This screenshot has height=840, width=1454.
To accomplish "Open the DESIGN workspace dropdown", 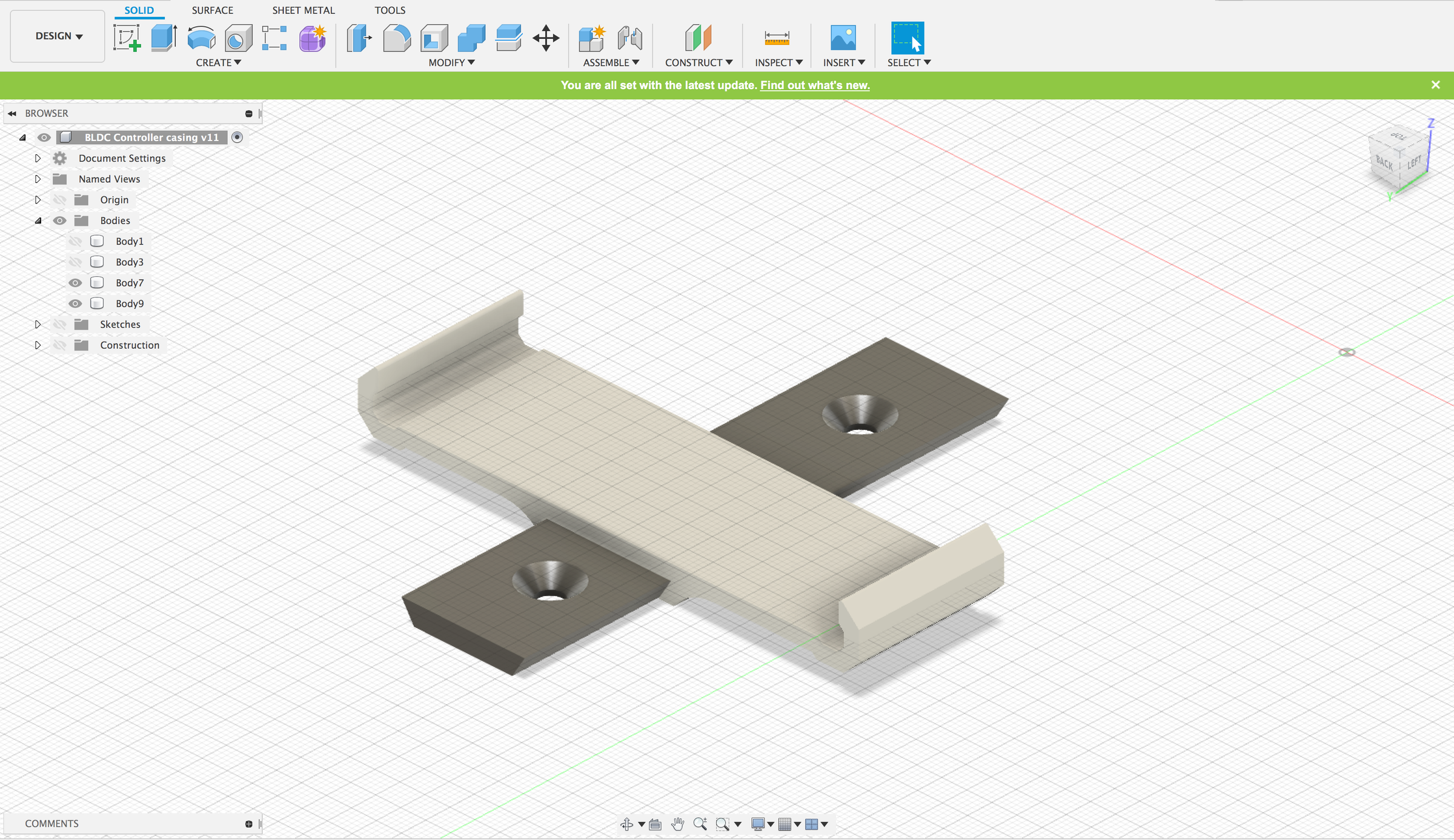I will (x=58, y=36).
